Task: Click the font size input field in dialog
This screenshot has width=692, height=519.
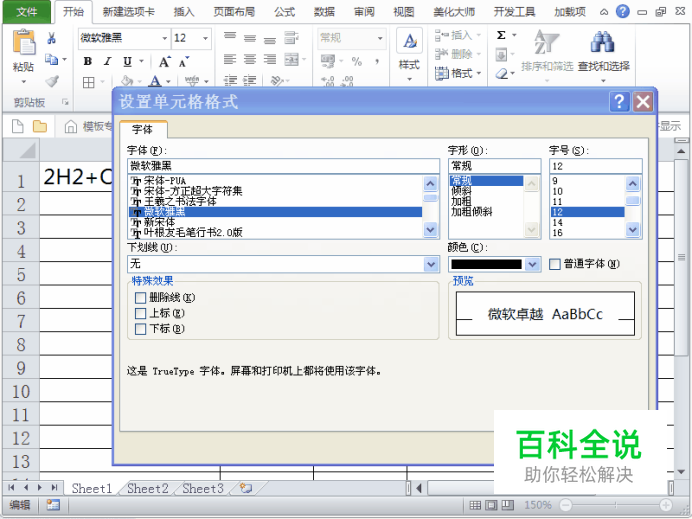Action: coord(595,166)
